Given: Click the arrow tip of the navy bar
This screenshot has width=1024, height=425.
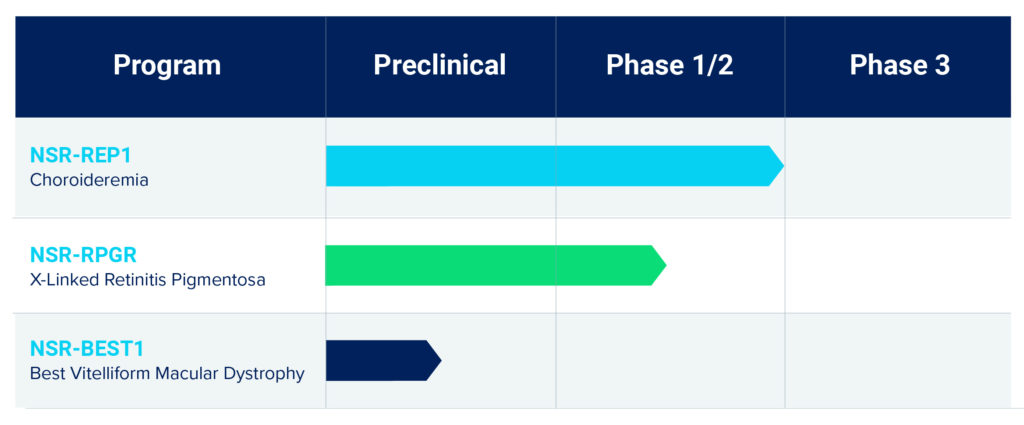Looking at the screenshot, I should coord(433,360).
